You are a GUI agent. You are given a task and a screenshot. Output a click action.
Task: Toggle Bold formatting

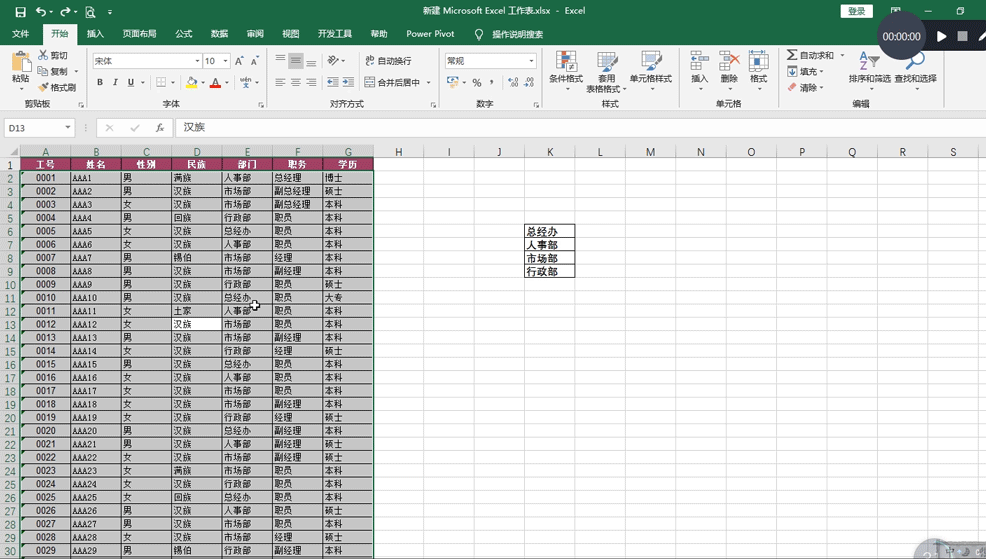pyautogui.click(x=99, y=82)
